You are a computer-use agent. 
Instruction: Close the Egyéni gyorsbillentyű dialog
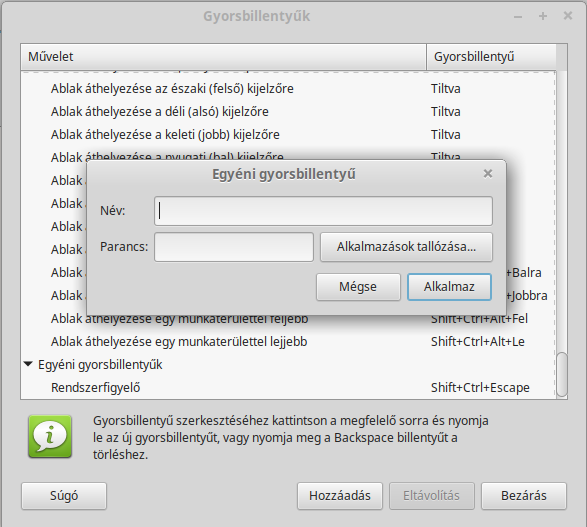[x=488, y=174]
